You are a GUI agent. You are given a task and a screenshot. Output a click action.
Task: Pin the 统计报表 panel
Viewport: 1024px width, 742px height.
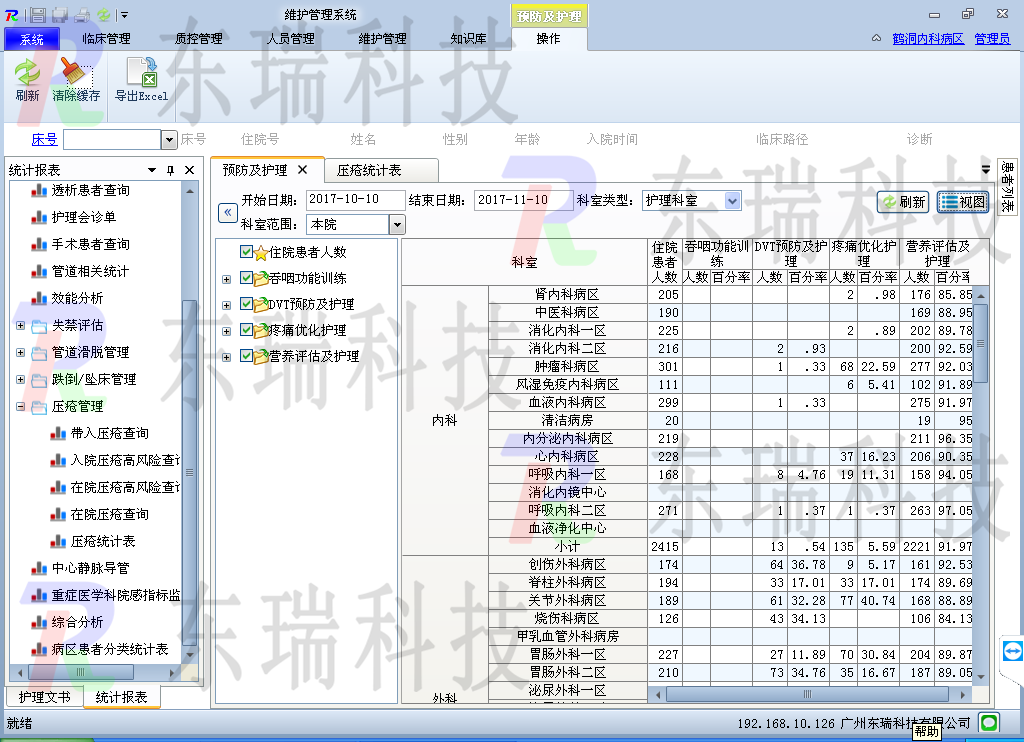[170, 170]
